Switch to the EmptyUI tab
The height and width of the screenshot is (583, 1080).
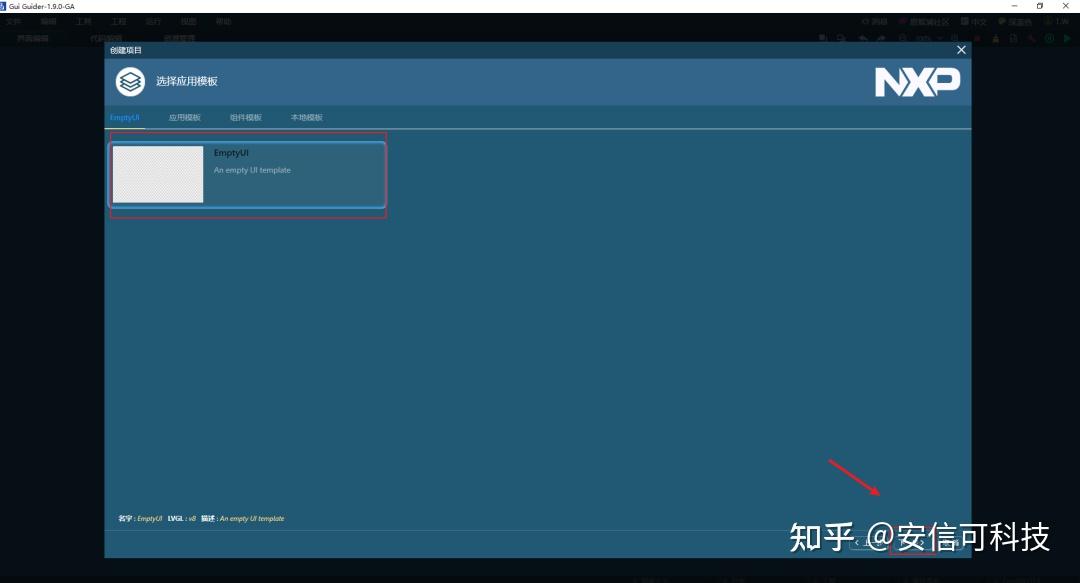(x=125, y=117)
